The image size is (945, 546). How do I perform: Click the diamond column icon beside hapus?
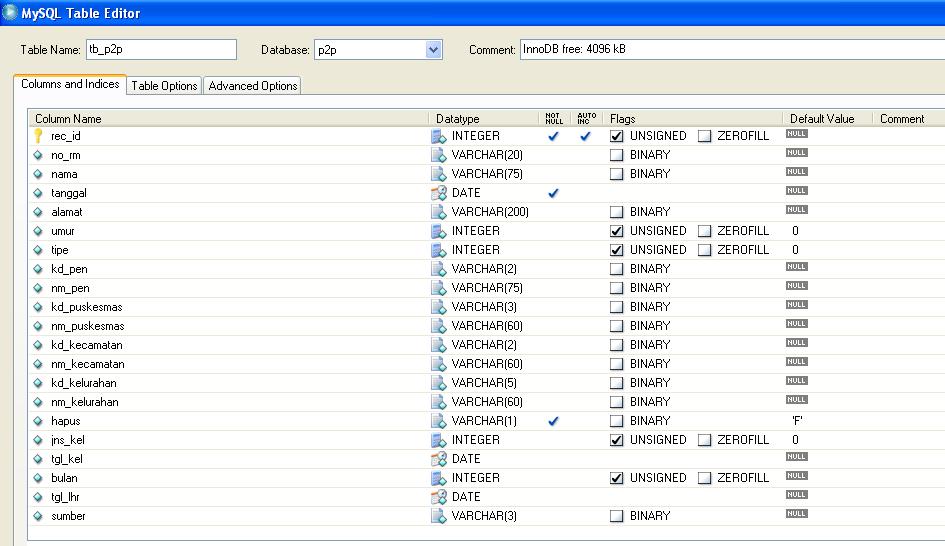pos(38,421)
